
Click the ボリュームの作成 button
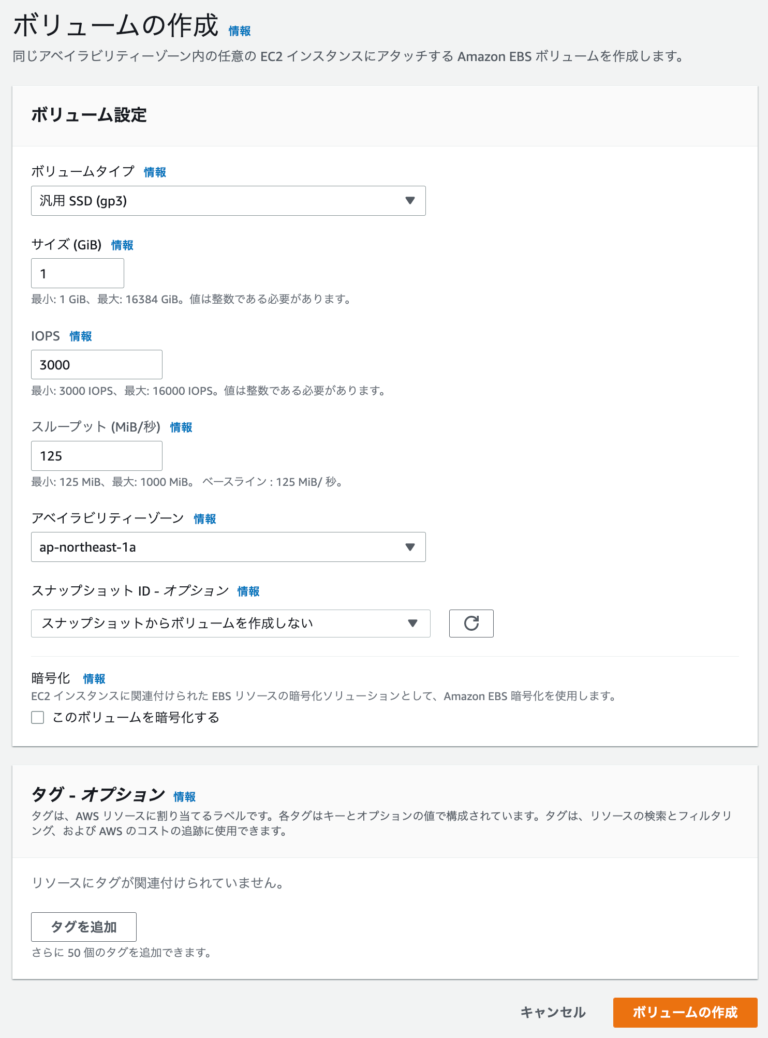click(686, 1012)
